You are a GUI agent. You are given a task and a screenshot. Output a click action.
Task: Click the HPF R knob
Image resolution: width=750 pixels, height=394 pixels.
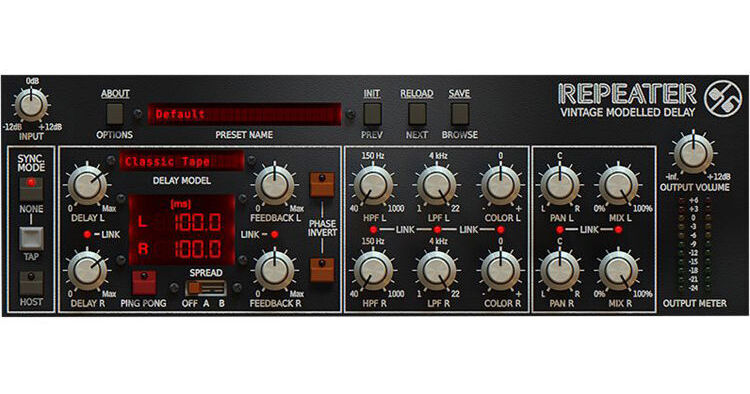pyautogui.click(x=373, y=271)
